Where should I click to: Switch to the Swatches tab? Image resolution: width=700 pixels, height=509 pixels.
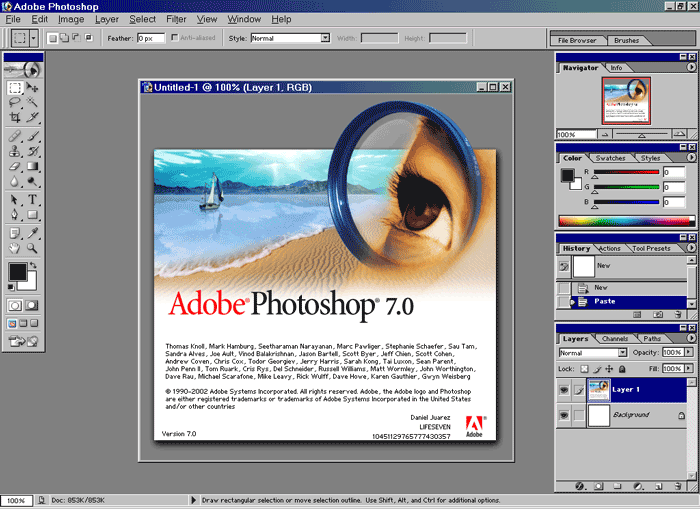610,158
